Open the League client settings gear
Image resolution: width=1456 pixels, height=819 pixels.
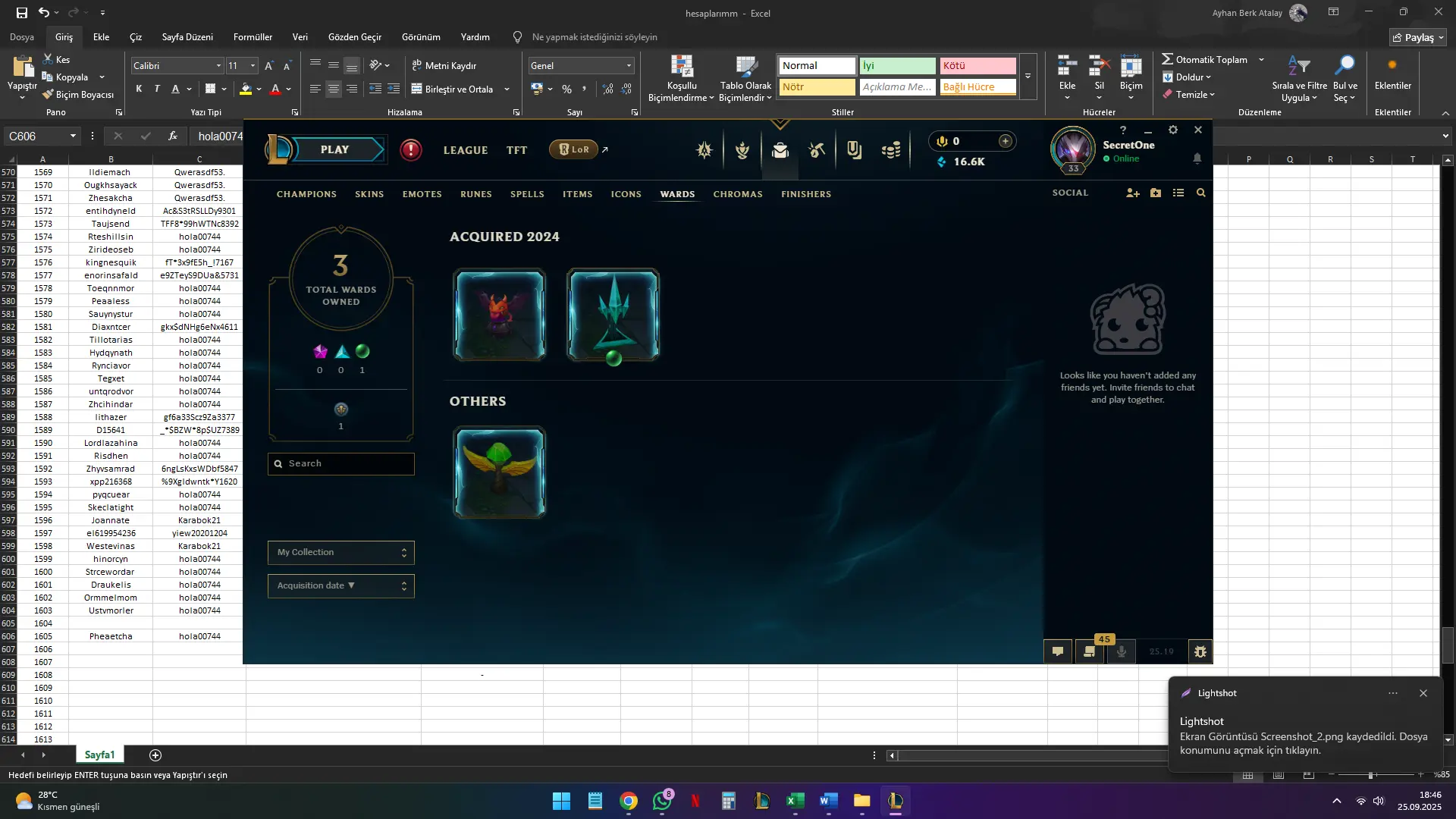pyautogui.click(x=1172, y=130)
